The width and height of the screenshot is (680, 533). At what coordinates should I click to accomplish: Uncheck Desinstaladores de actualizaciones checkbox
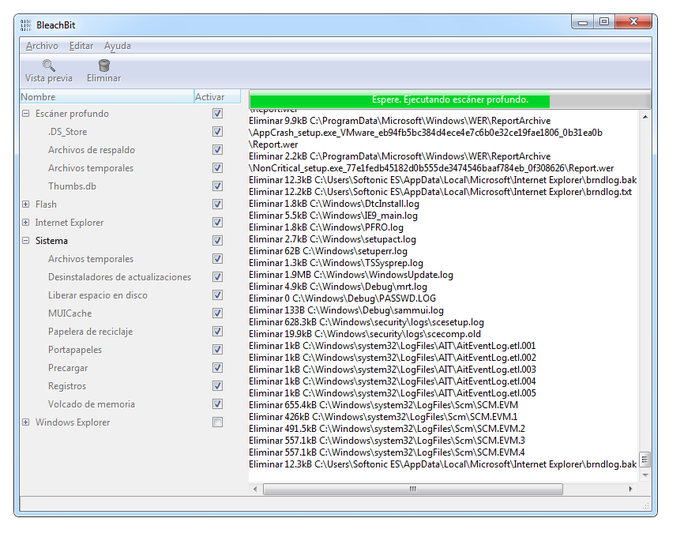(x=218, y=277)
